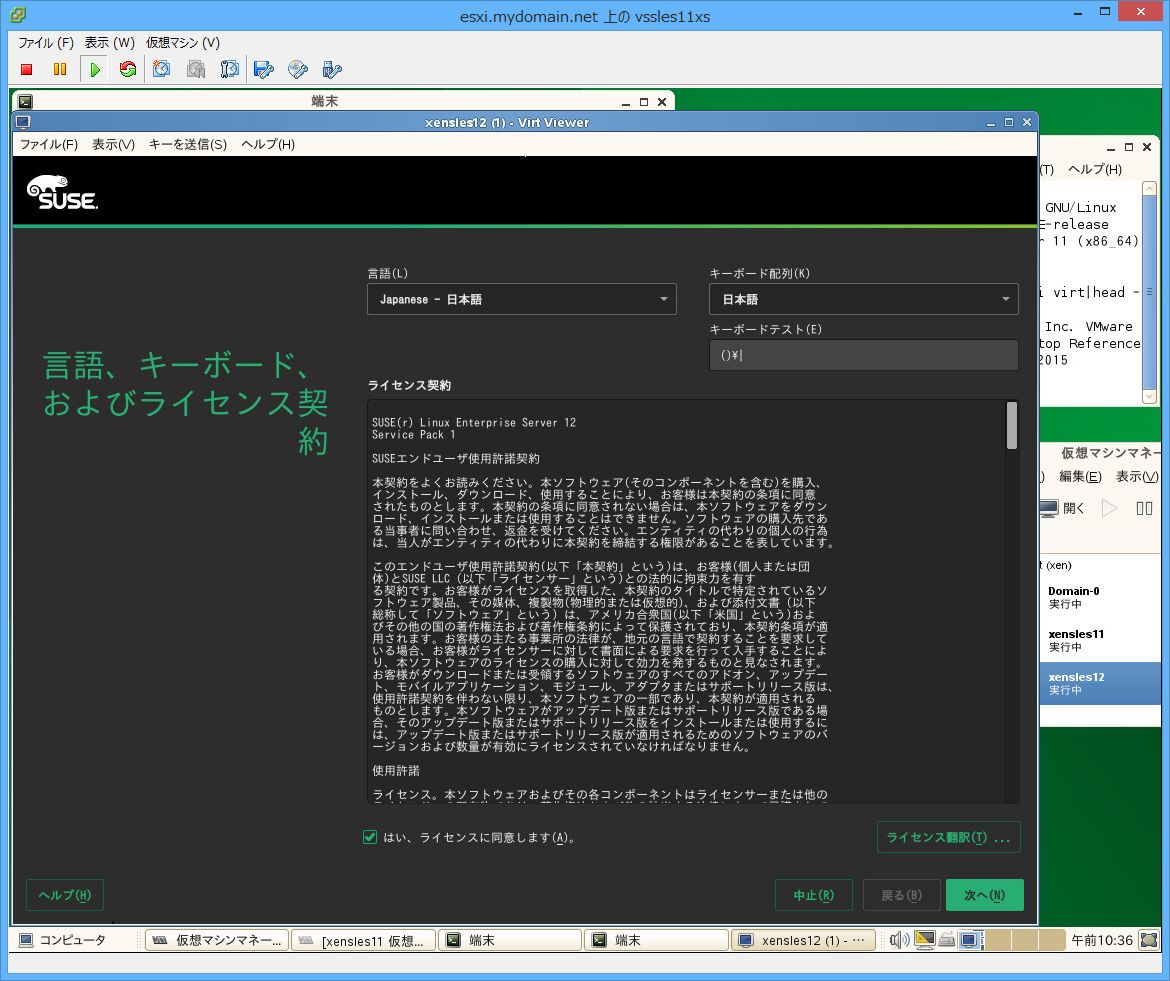Screen dimensions: 1170x981
Task: Click the Computer main menu button on the panel
Action: pos(63,940)
